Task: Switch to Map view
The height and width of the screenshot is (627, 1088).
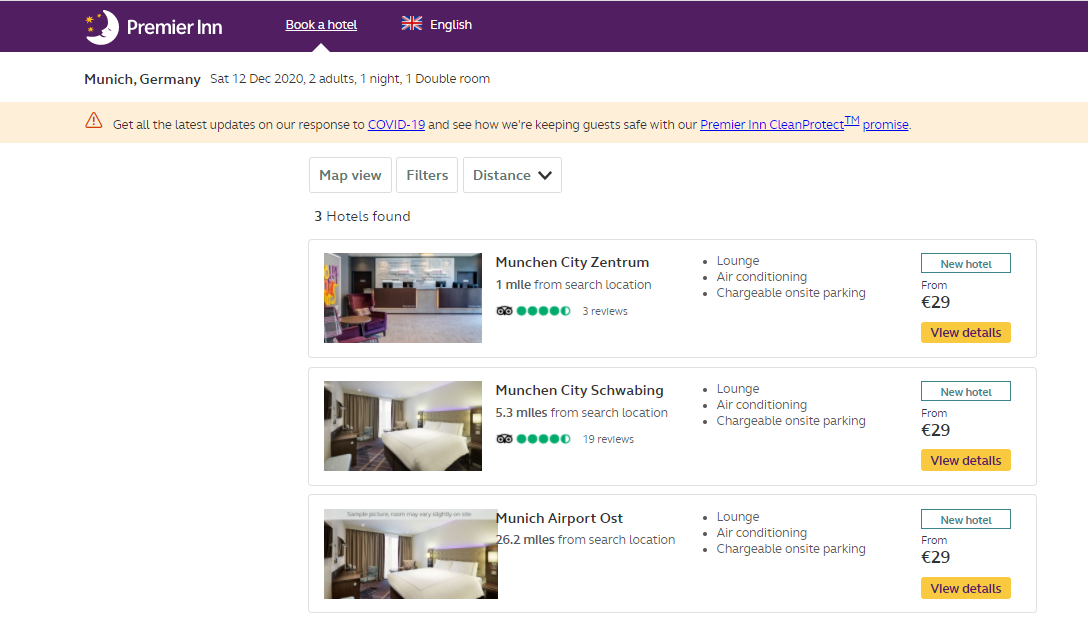Action: [350, 175]
